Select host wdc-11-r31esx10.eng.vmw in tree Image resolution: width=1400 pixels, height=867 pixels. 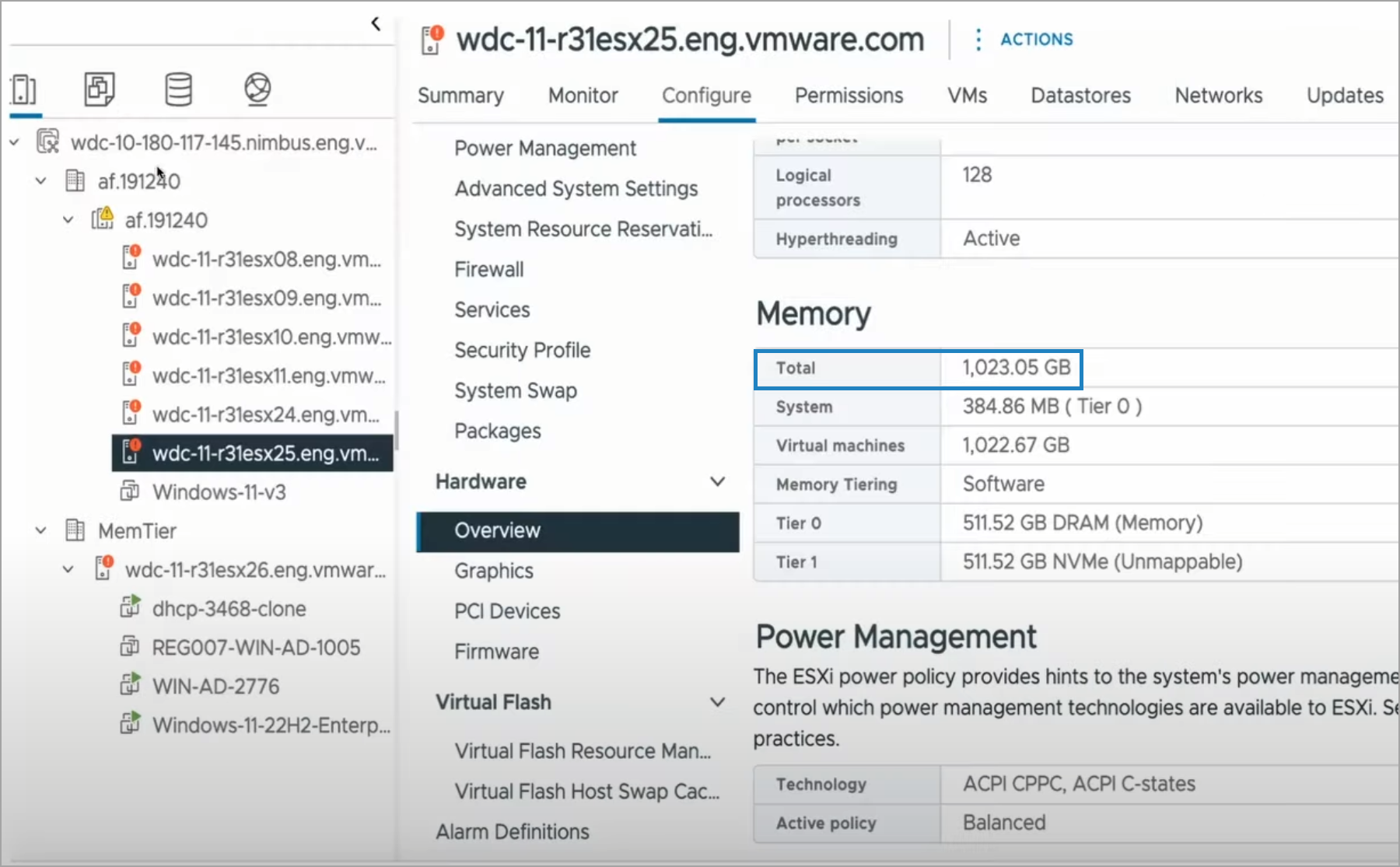272,337
